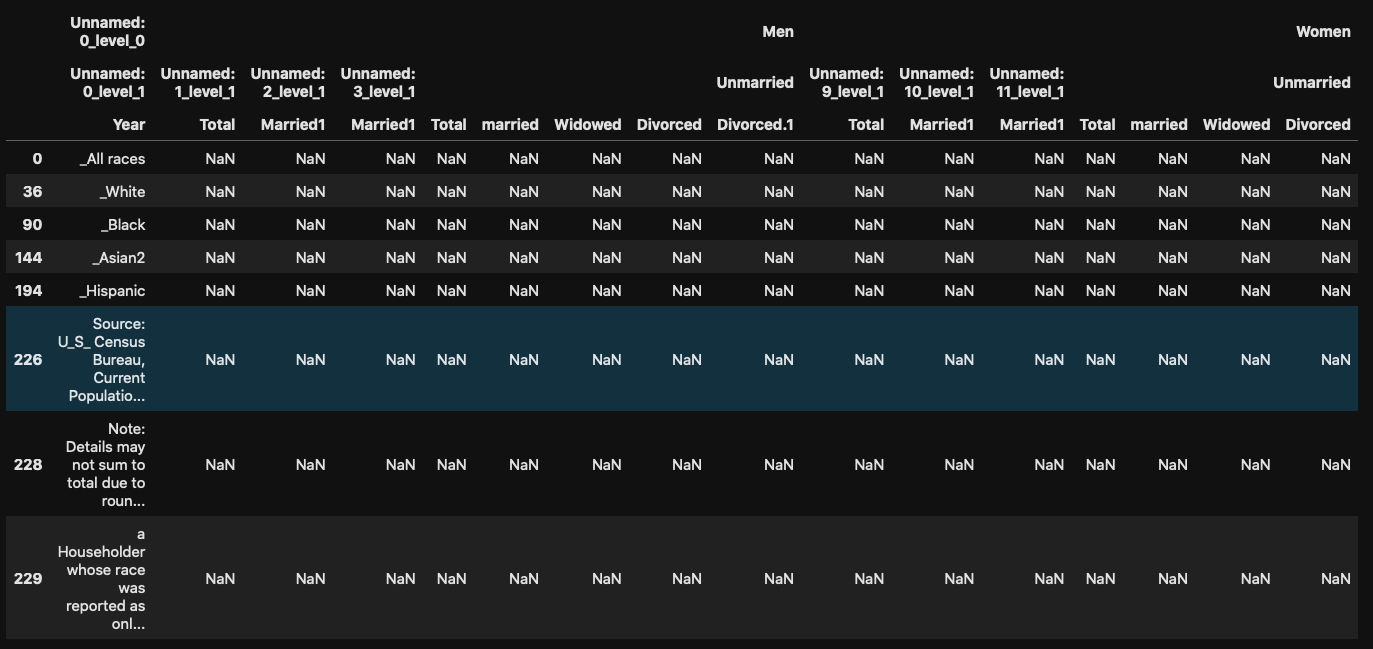Click NaN in _All races row under Divorced.1
Viewport: 1373px width, 649px height.
pyautogui.click(x=779, y=158)
